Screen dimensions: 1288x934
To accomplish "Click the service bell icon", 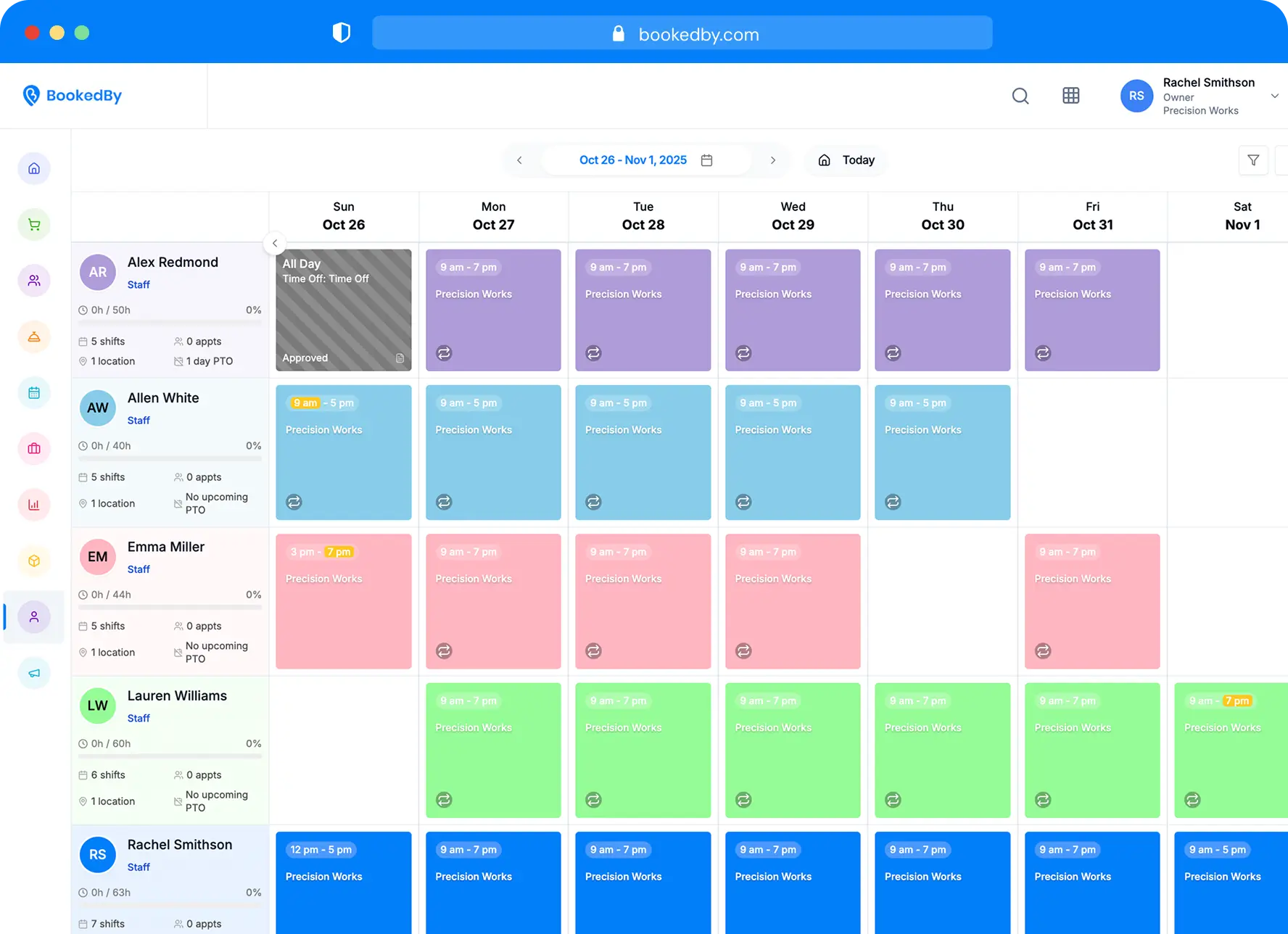I will click(34, 336).
